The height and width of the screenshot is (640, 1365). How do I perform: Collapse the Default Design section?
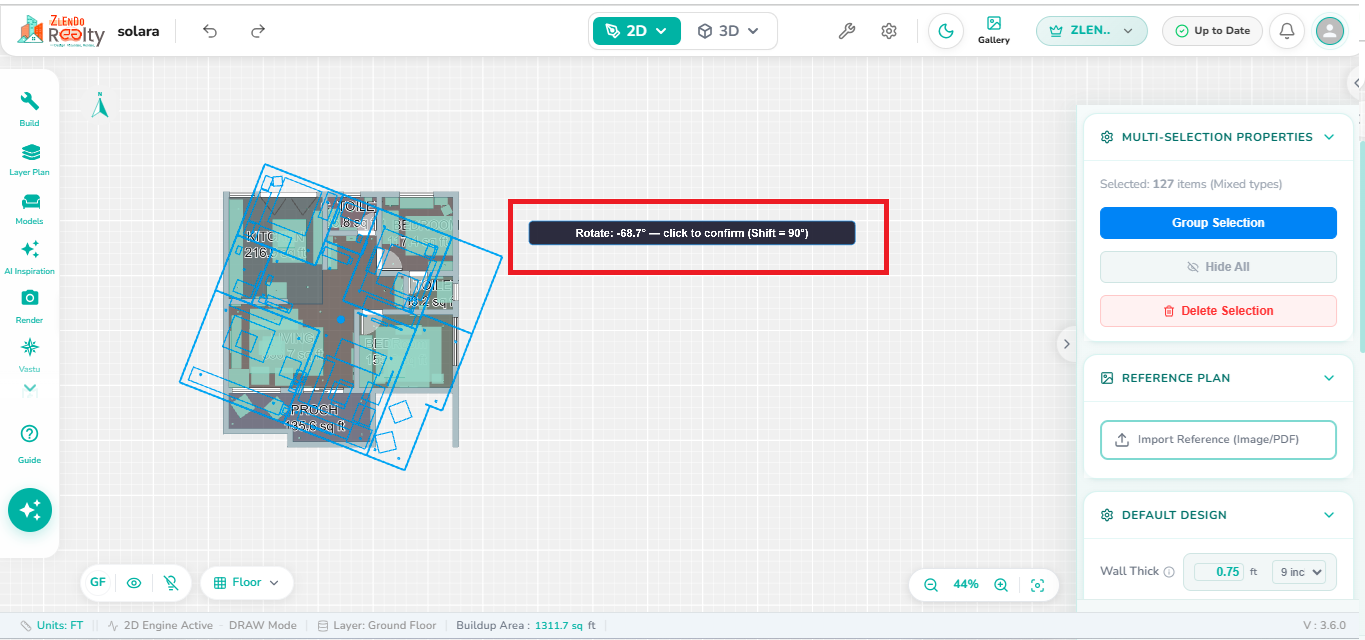1329,515
